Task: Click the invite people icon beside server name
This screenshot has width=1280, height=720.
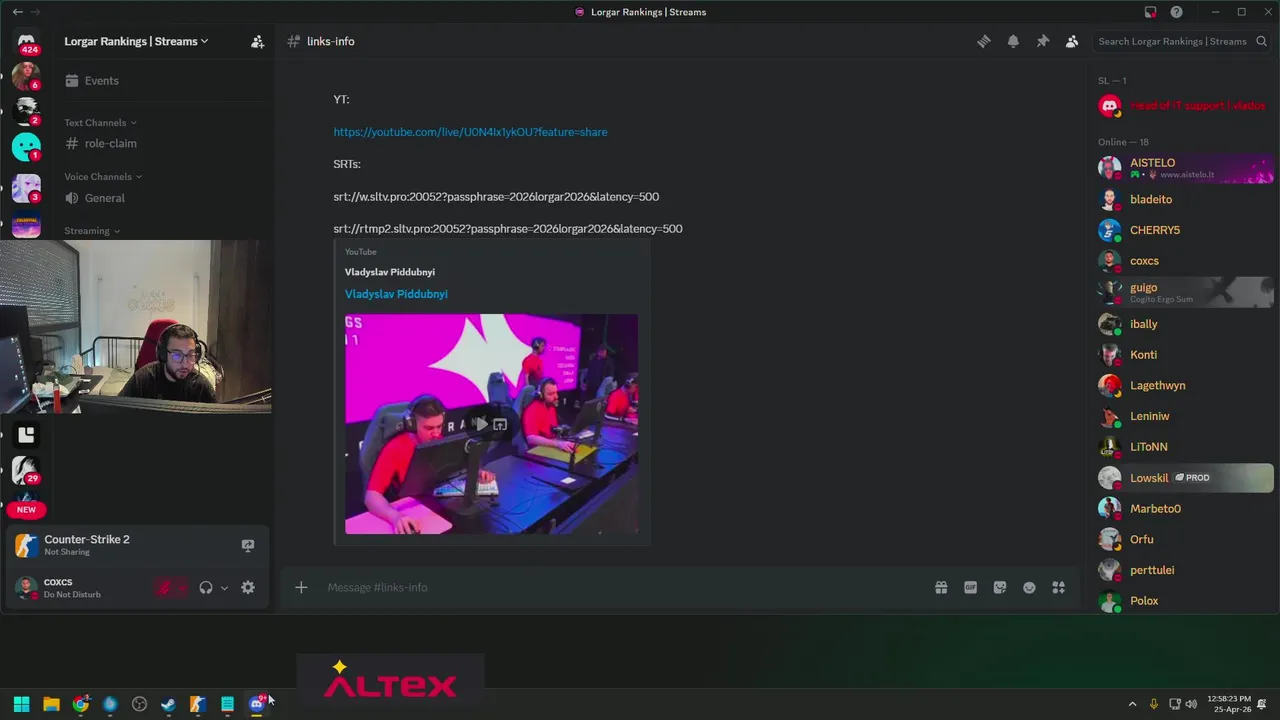Action: [257, 41]
